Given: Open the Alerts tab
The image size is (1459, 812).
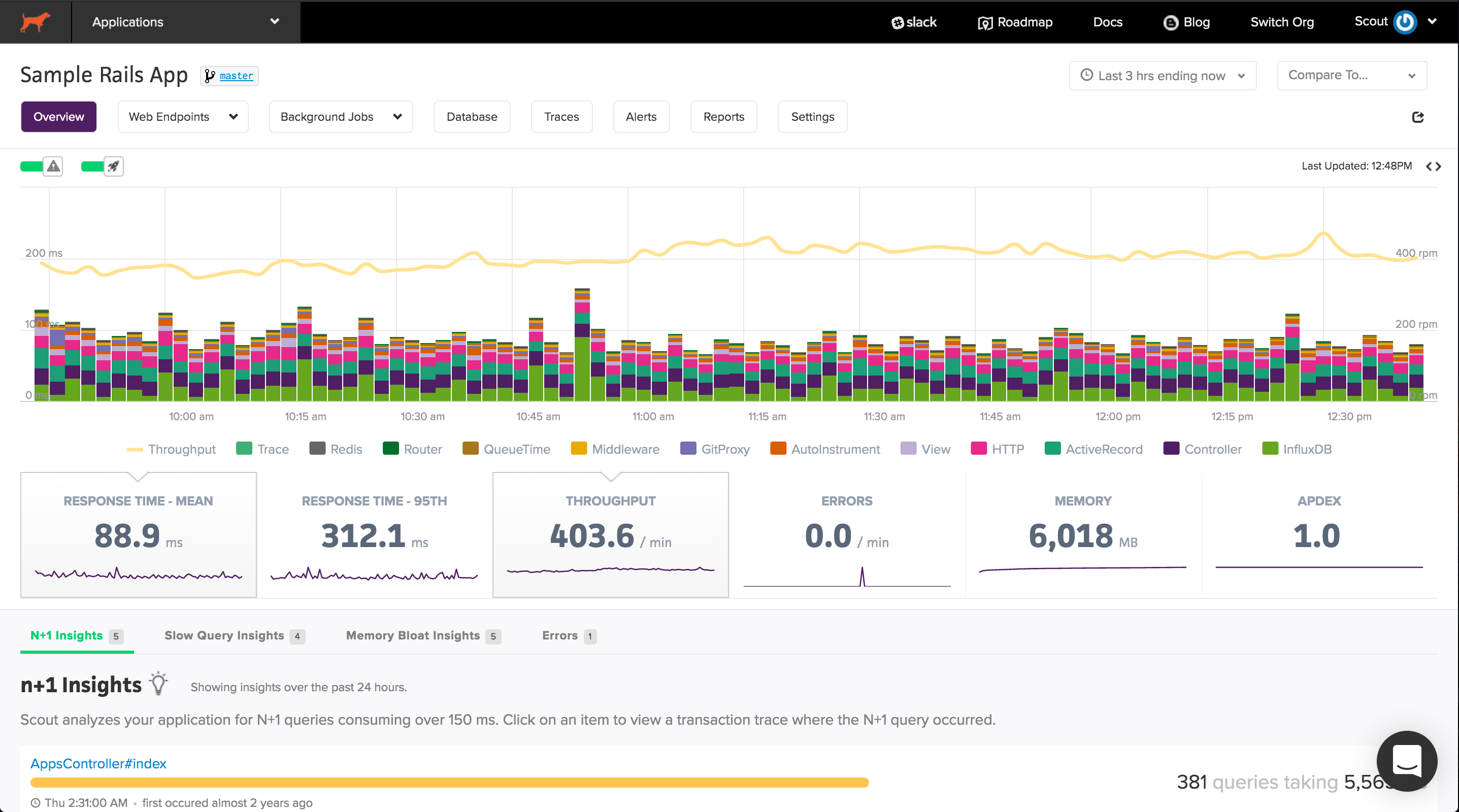Looking at the screenshot, I should pyautogui.click(x=641, y=117).
